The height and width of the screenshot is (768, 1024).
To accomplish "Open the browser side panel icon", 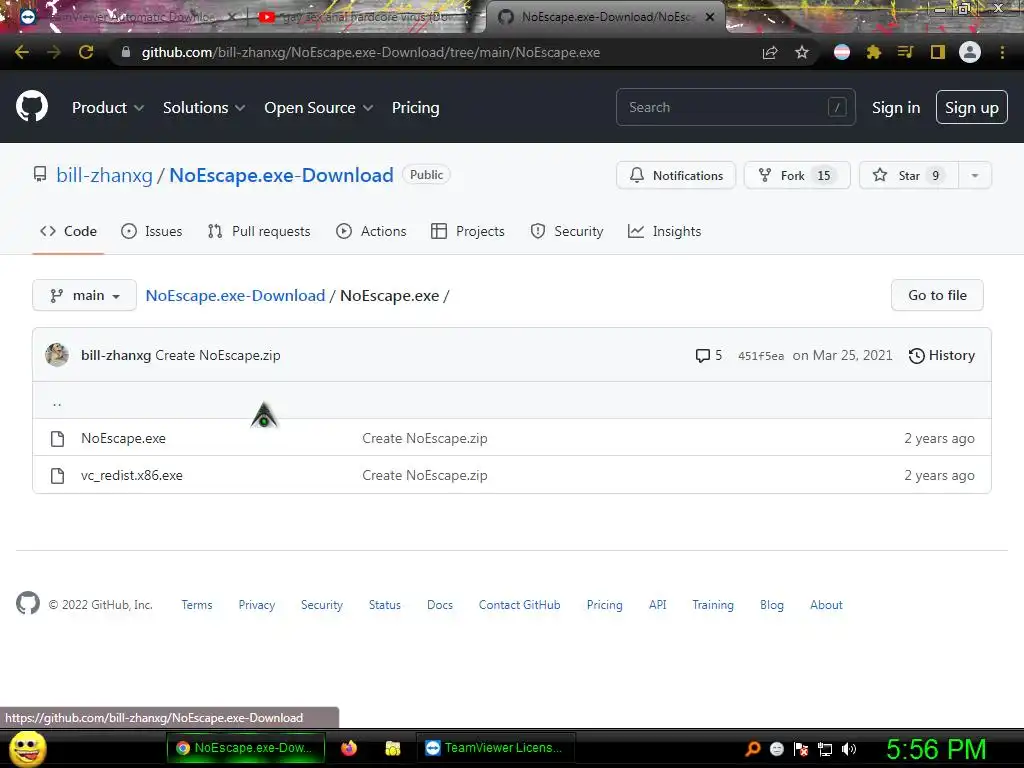I will coord(937,52).
